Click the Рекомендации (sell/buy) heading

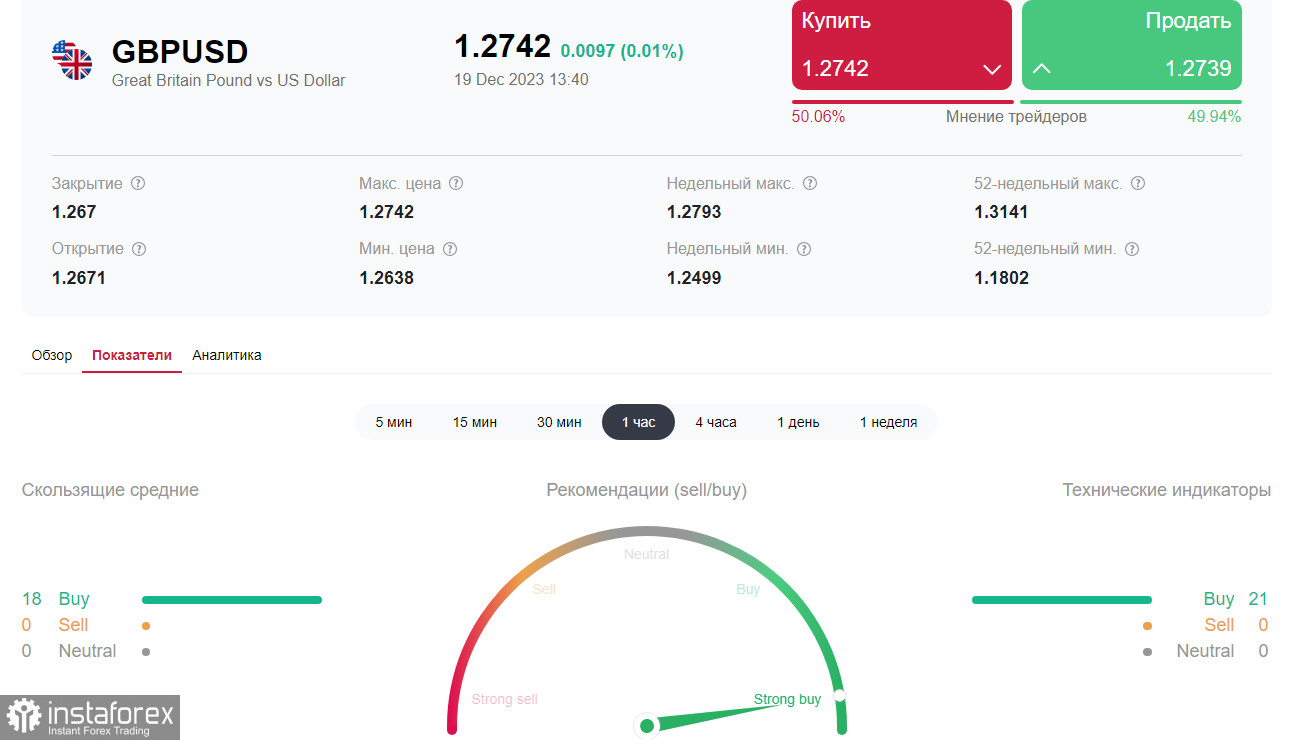pos(646,490)
